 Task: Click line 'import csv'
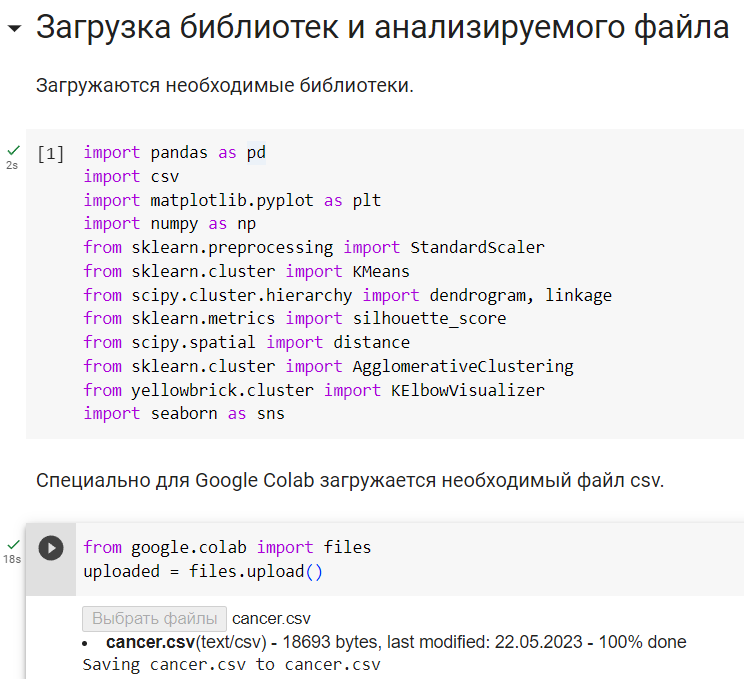click(x=131, y=177)
